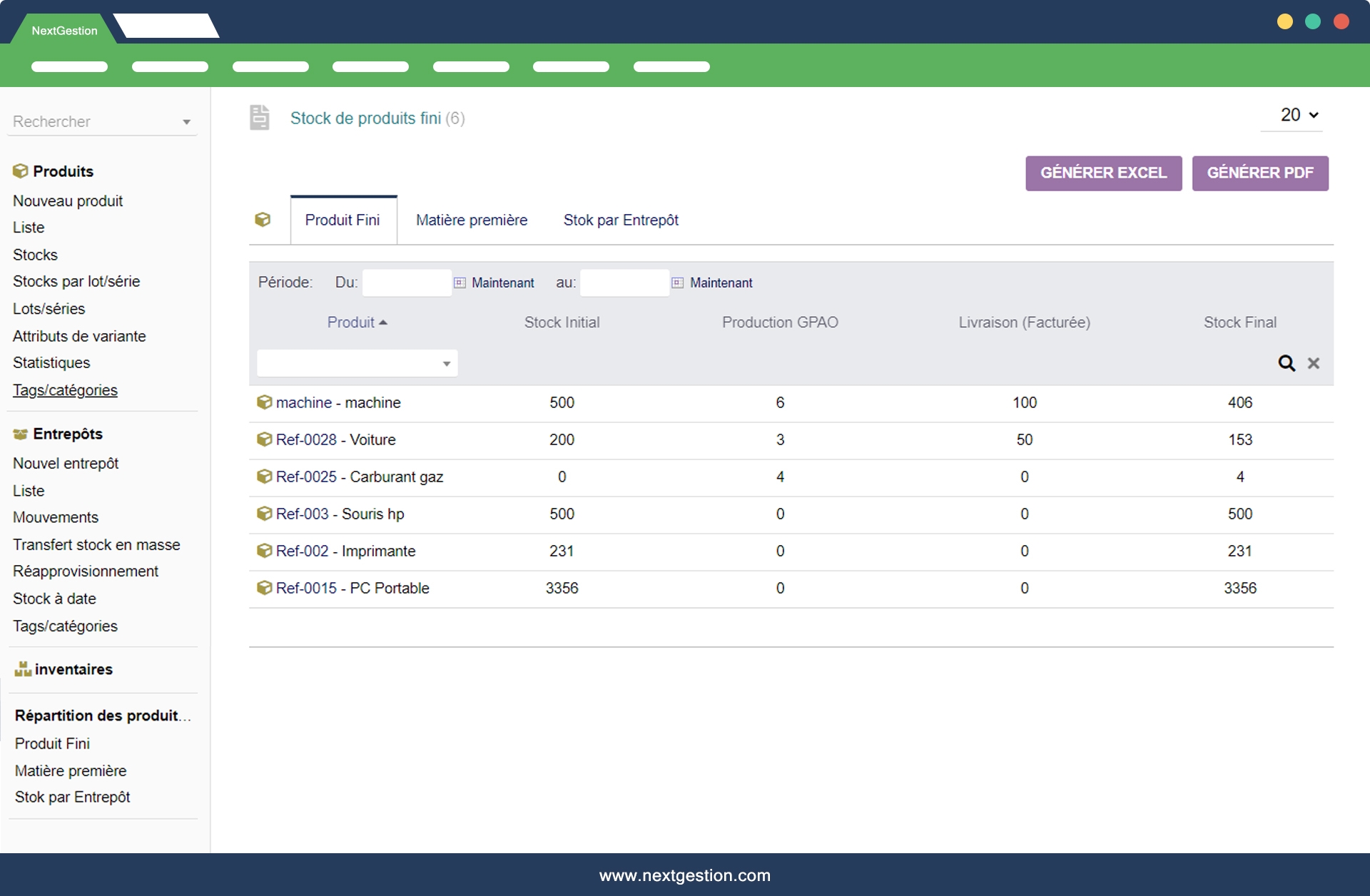The image size is (1370, 896).
Task: Click the calendar icon beside the Du date field
Action: [x=460, y=282]
